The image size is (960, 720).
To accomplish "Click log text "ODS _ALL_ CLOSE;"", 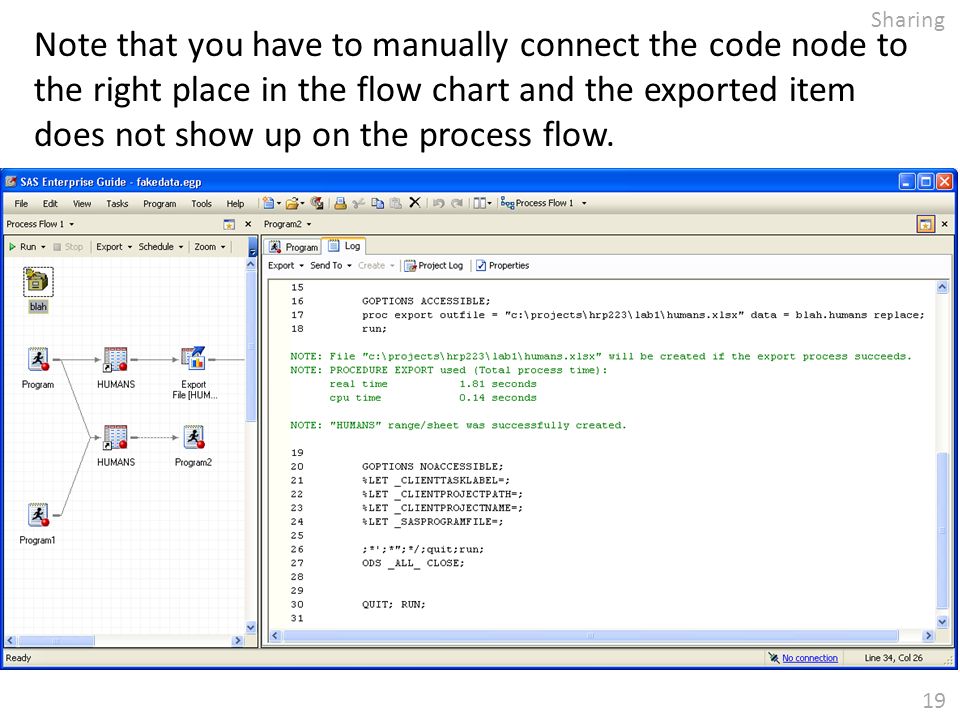I will (413, 563).
